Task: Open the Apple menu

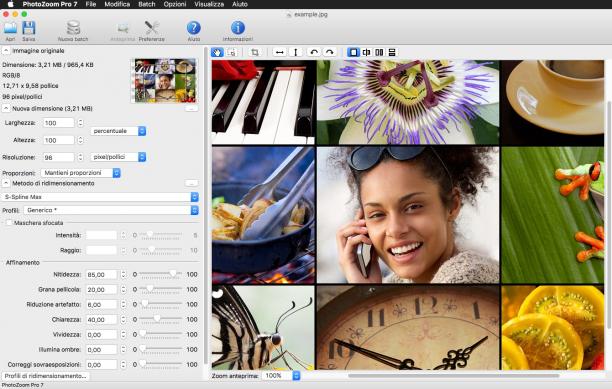Action: click(11, 4)
